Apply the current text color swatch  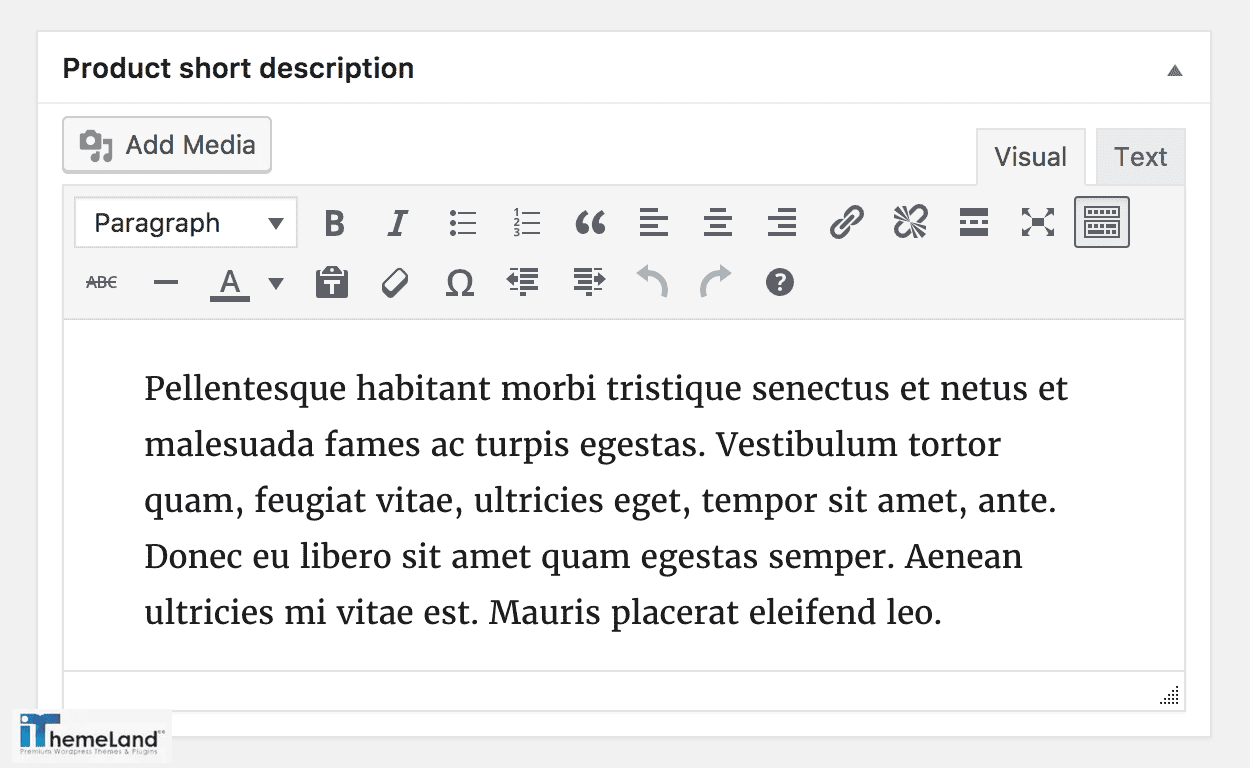tap(230, 283)
